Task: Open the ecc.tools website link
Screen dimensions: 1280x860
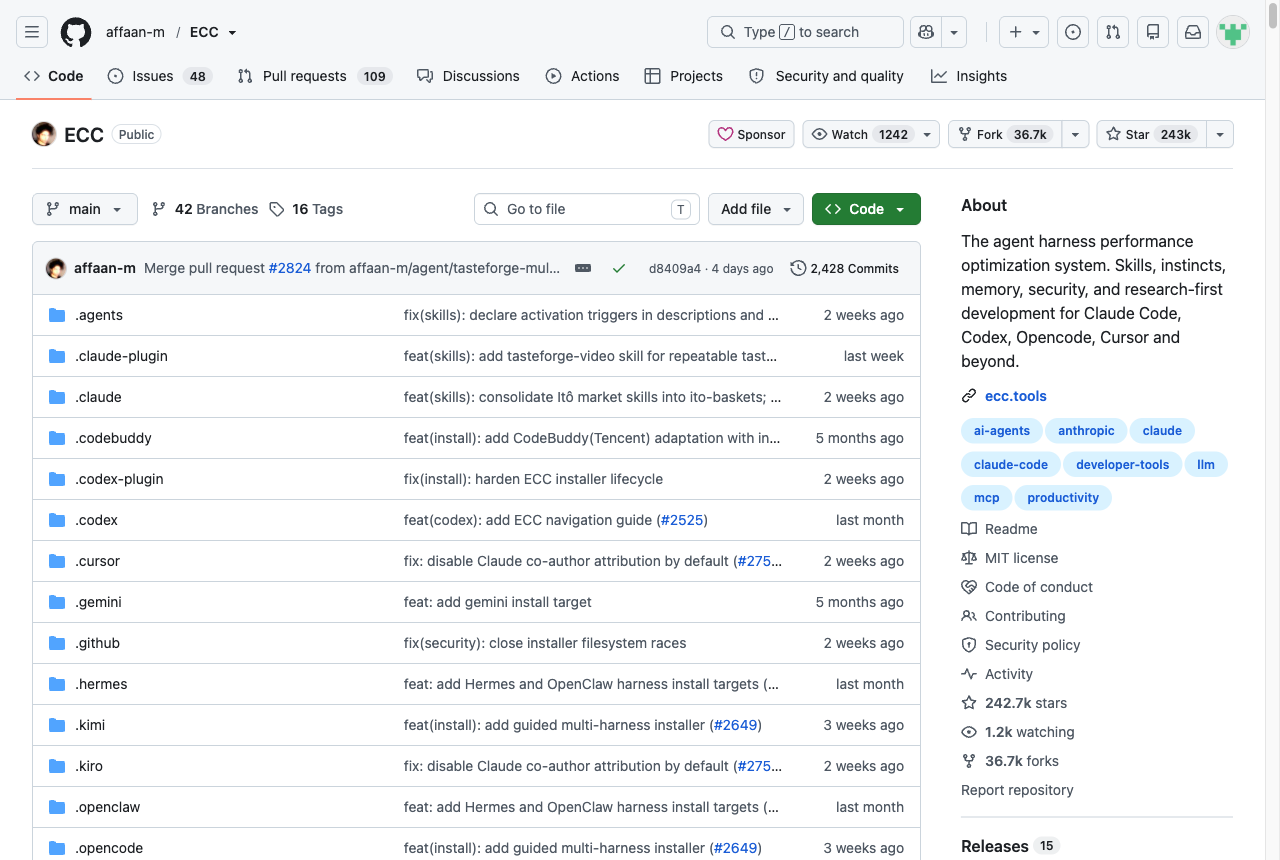Action: click(x=1016, y=396)
